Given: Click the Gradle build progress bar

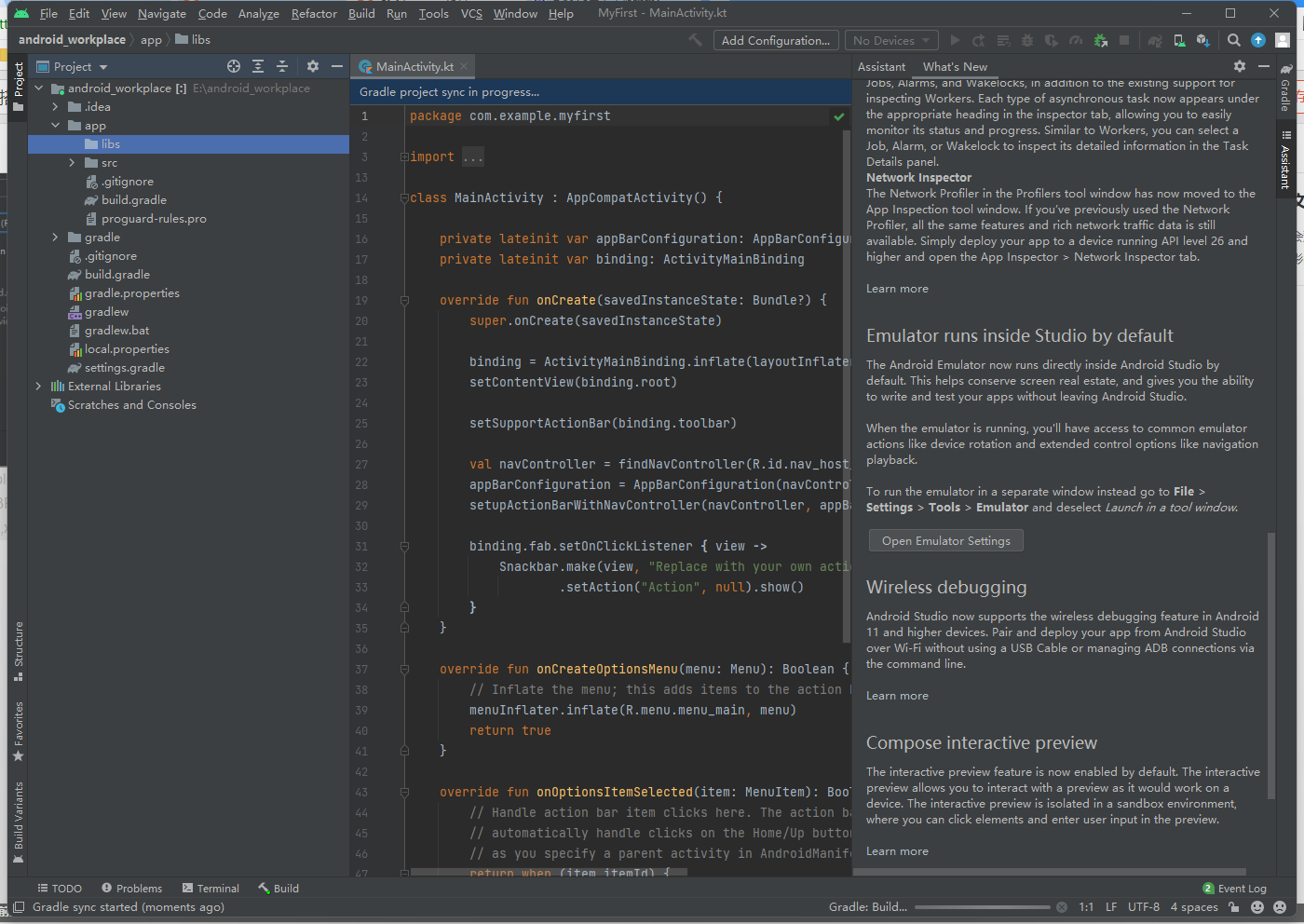Looking at the screenshot, I should pos(983,906).
